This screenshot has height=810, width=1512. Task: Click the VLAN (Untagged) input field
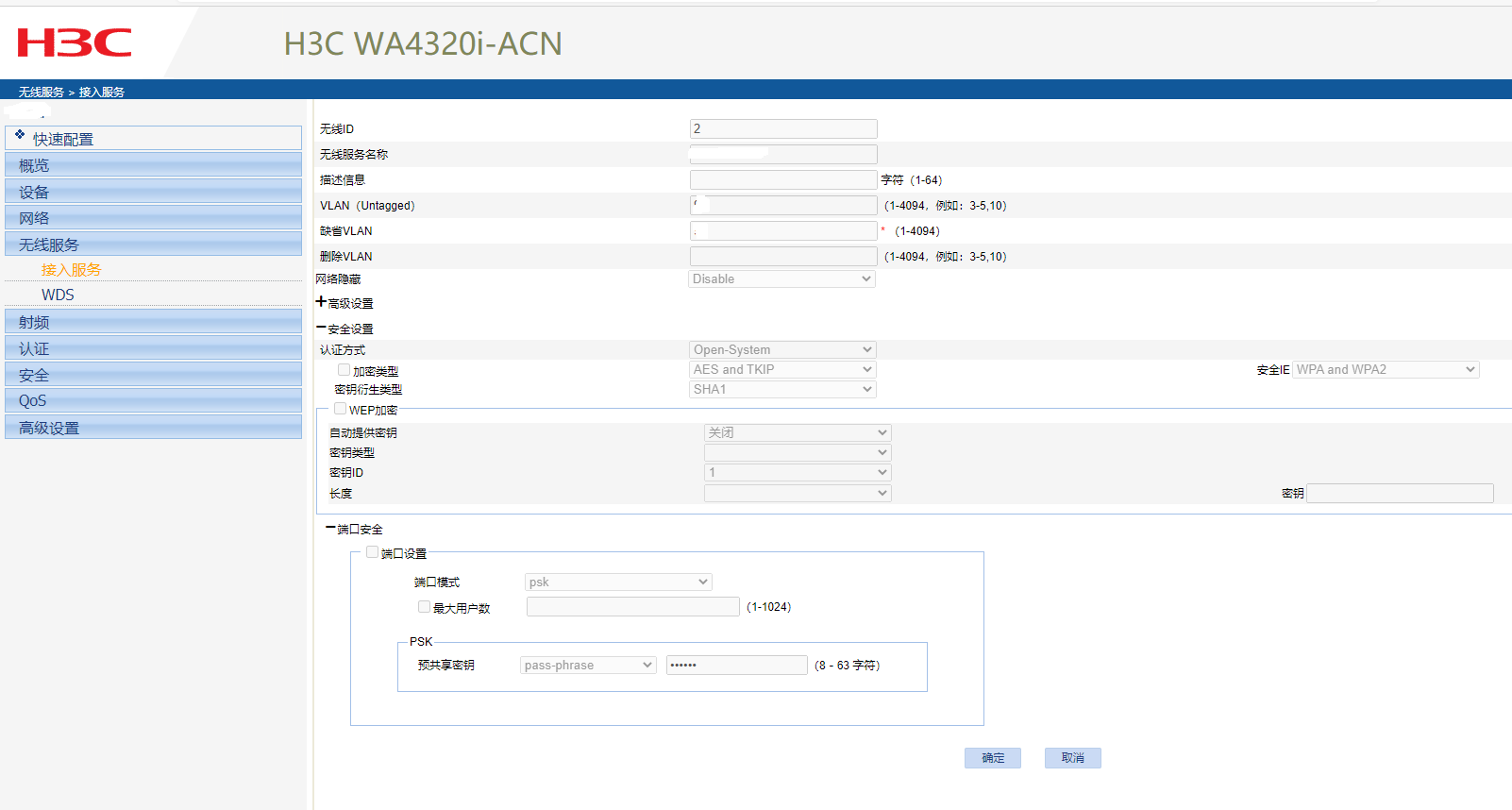coord(783,205)
